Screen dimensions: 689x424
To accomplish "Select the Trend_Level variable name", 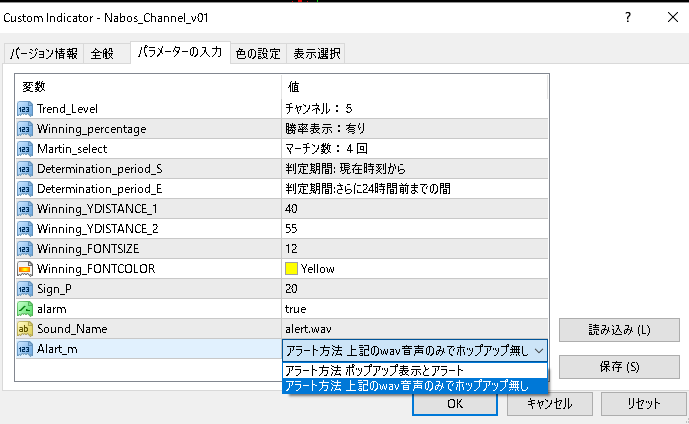I will pyautogui.click(x=67, y=109).
